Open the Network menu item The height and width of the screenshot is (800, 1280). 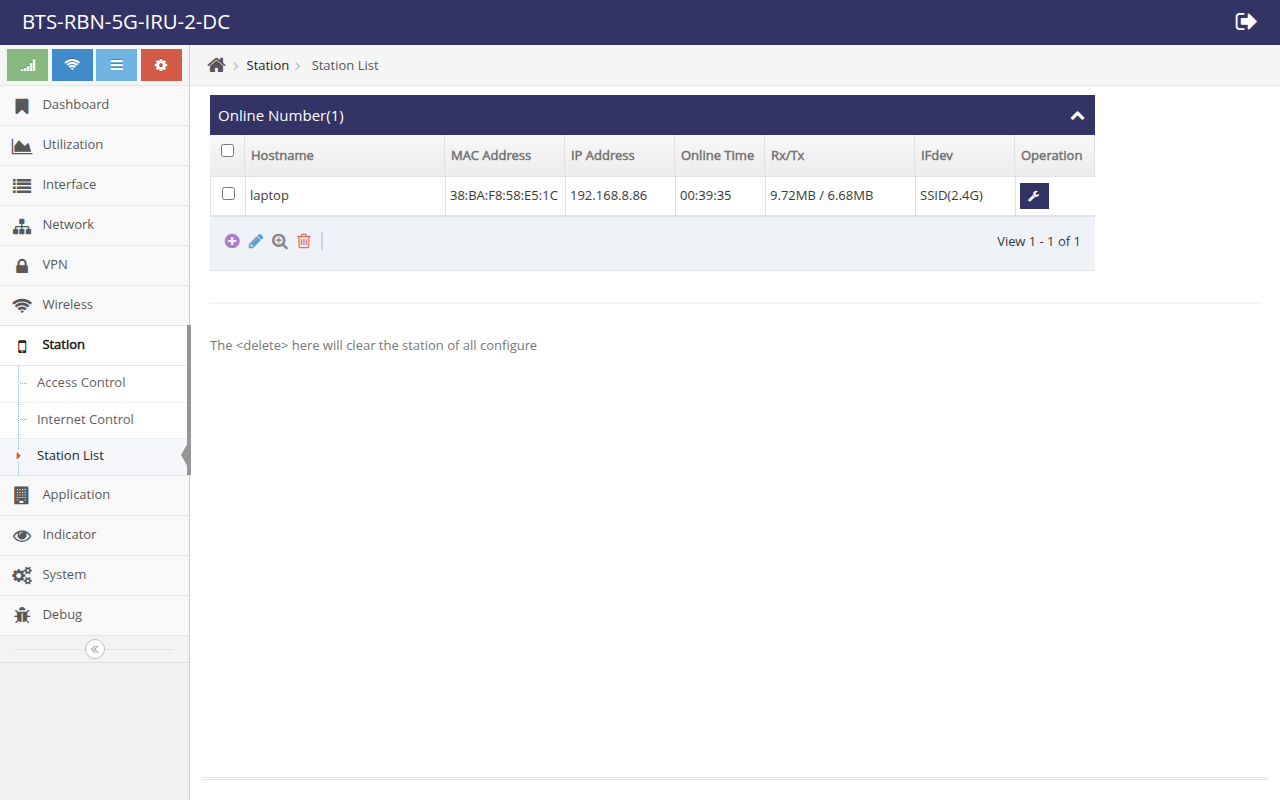coord(94,225)
